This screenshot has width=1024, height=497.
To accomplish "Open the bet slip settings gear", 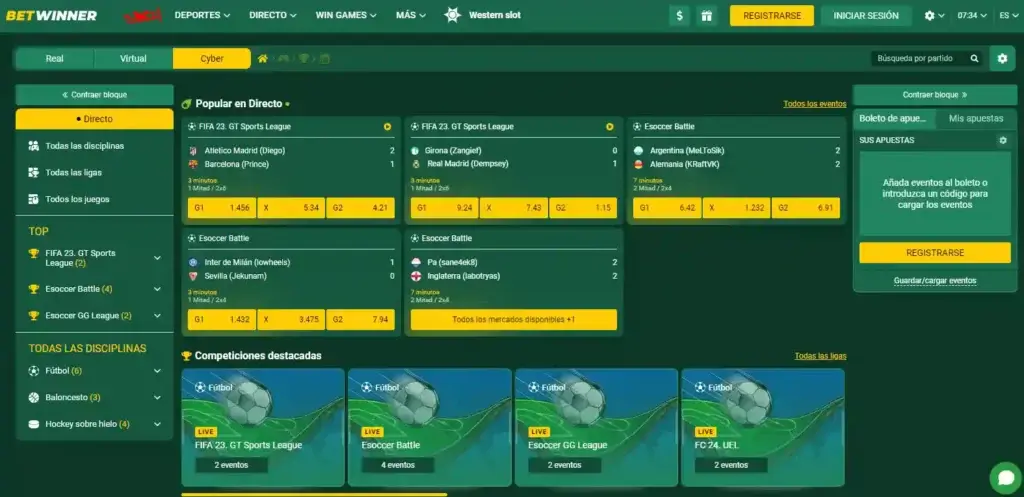I will 1003,141.
